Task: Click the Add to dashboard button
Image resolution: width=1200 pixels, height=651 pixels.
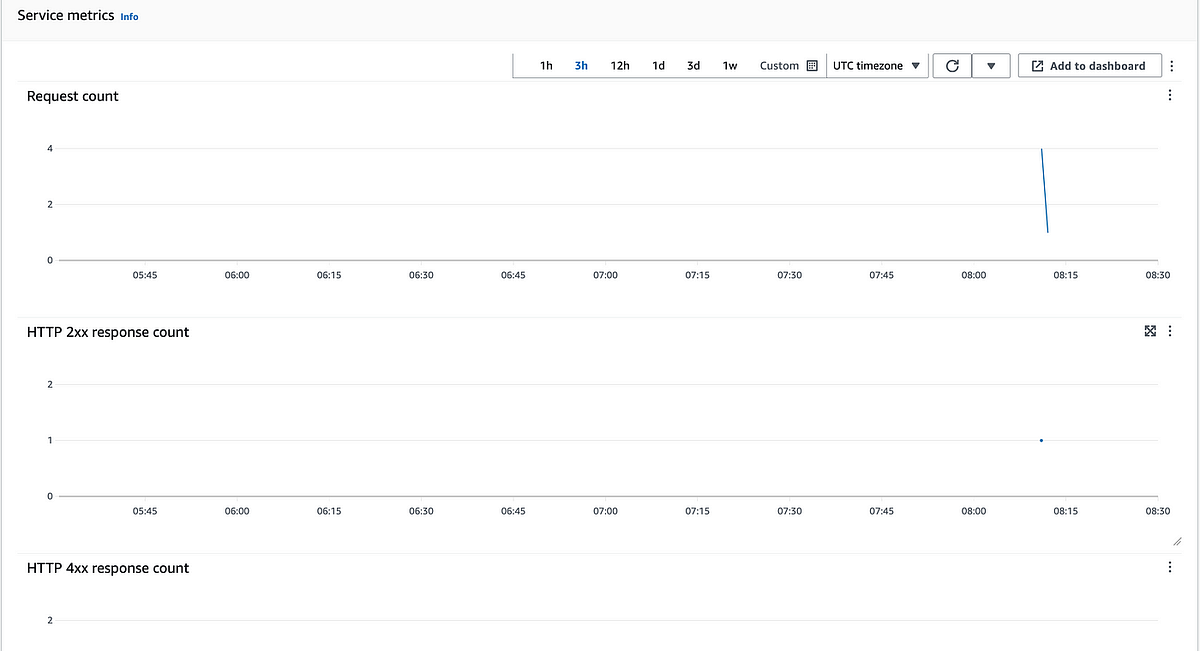Action: click(1089, 65)
